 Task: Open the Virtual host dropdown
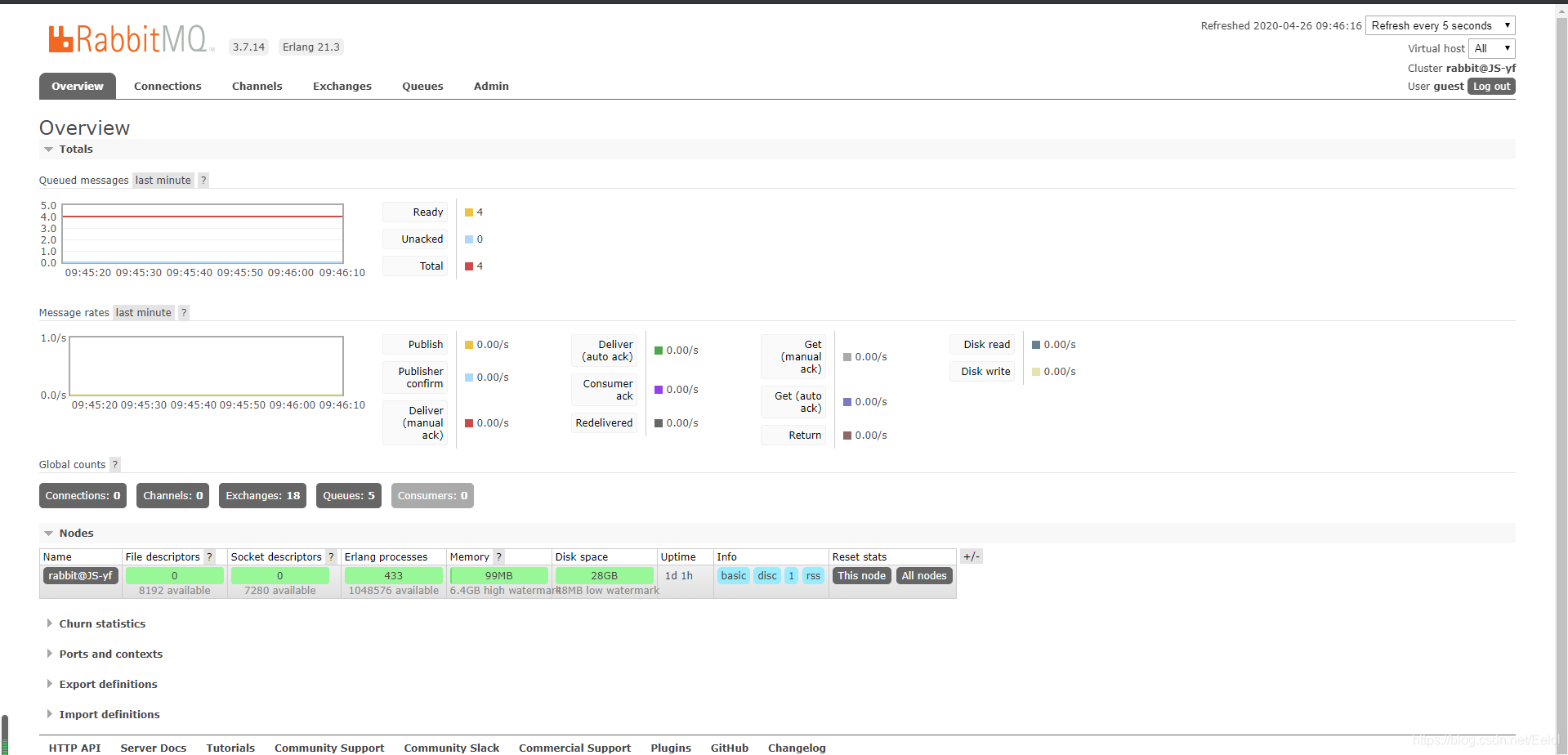[1492, 49]
